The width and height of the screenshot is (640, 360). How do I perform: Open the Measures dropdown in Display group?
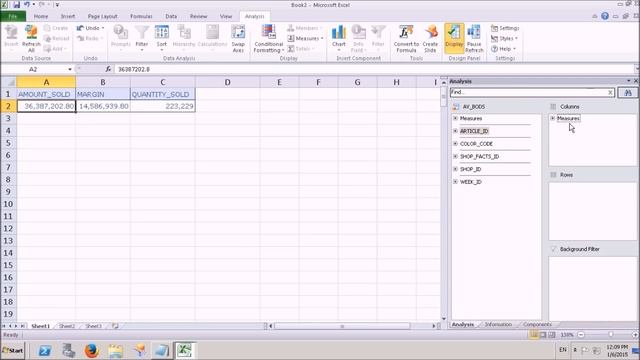(305, 38)
